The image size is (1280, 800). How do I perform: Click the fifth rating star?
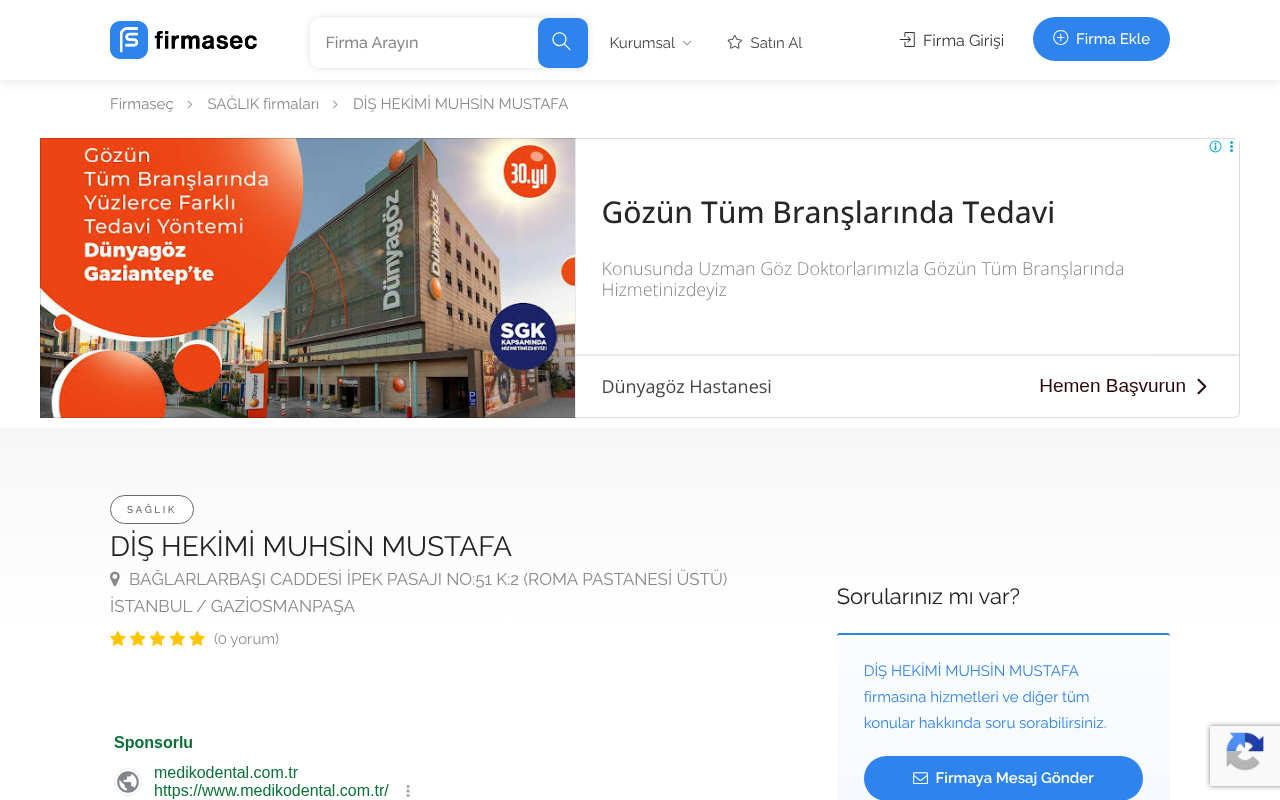pos(197,639)
